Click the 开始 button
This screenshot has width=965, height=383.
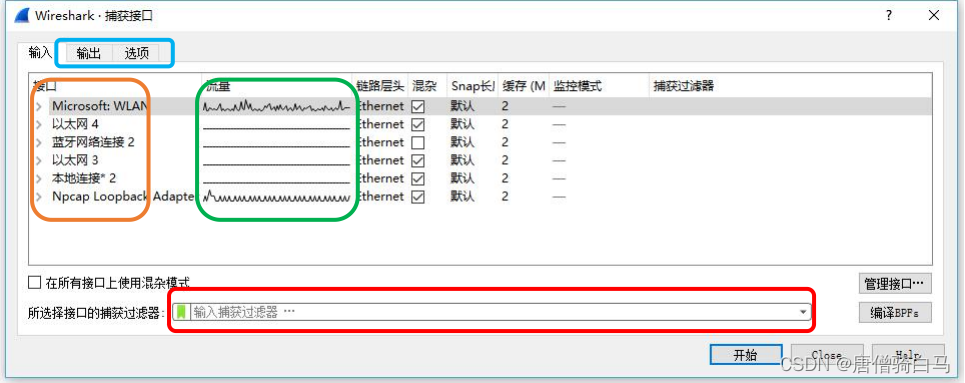coord(746,355)
